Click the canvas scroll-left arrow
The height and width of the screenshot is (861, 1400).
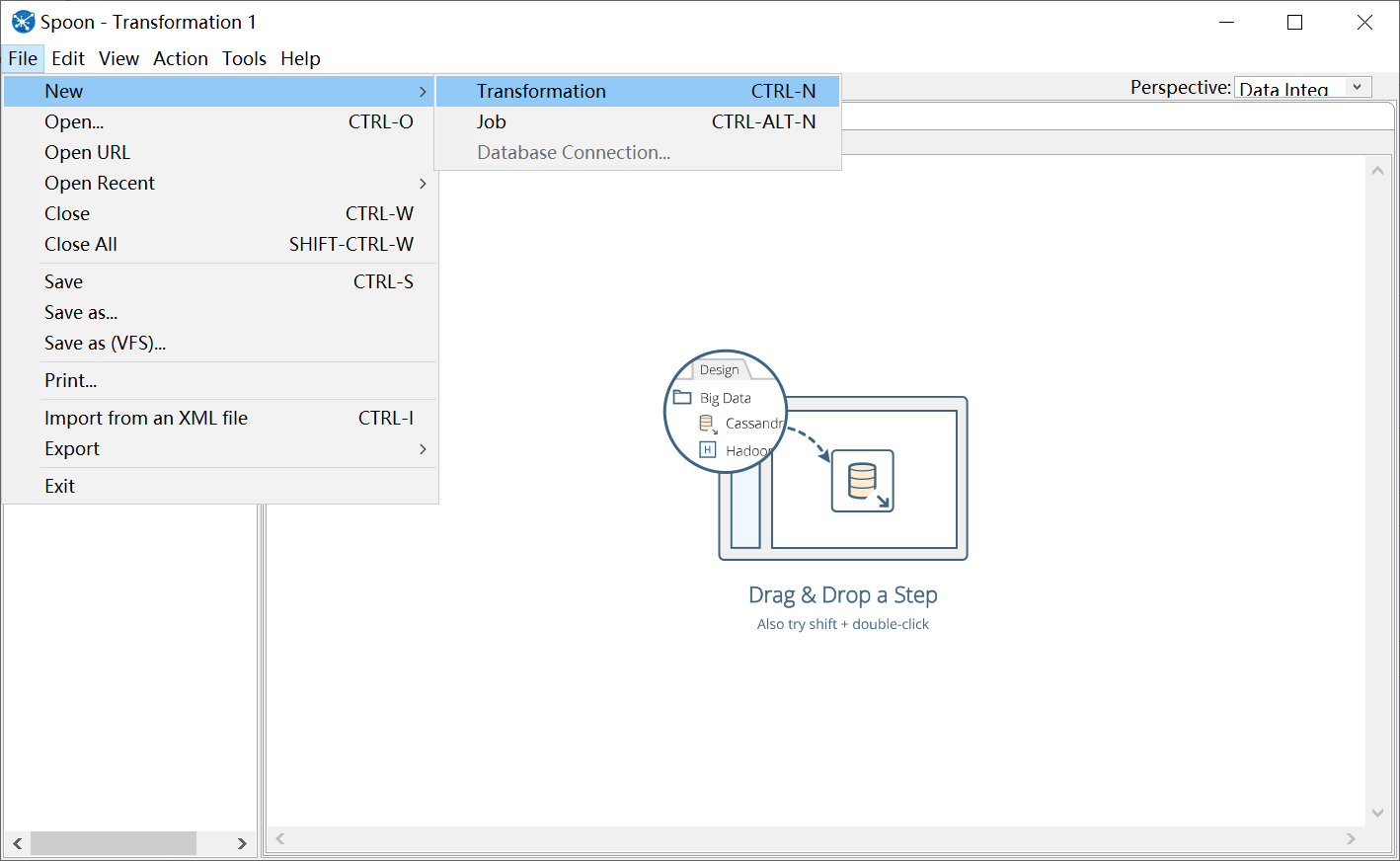point(280,838)
